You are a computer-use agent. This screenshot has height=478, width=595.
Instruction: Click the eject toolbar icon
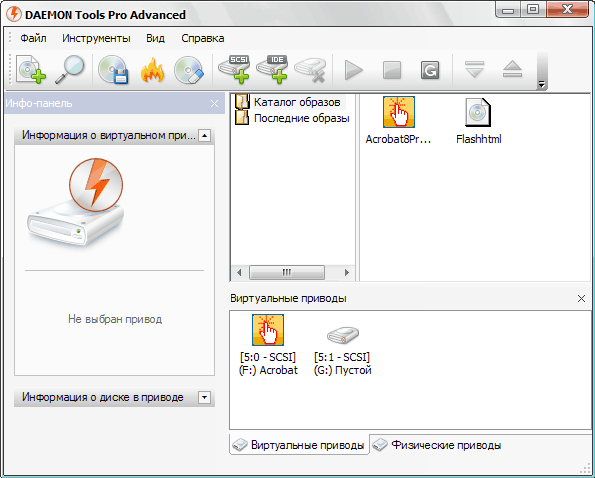pos(512,69)
